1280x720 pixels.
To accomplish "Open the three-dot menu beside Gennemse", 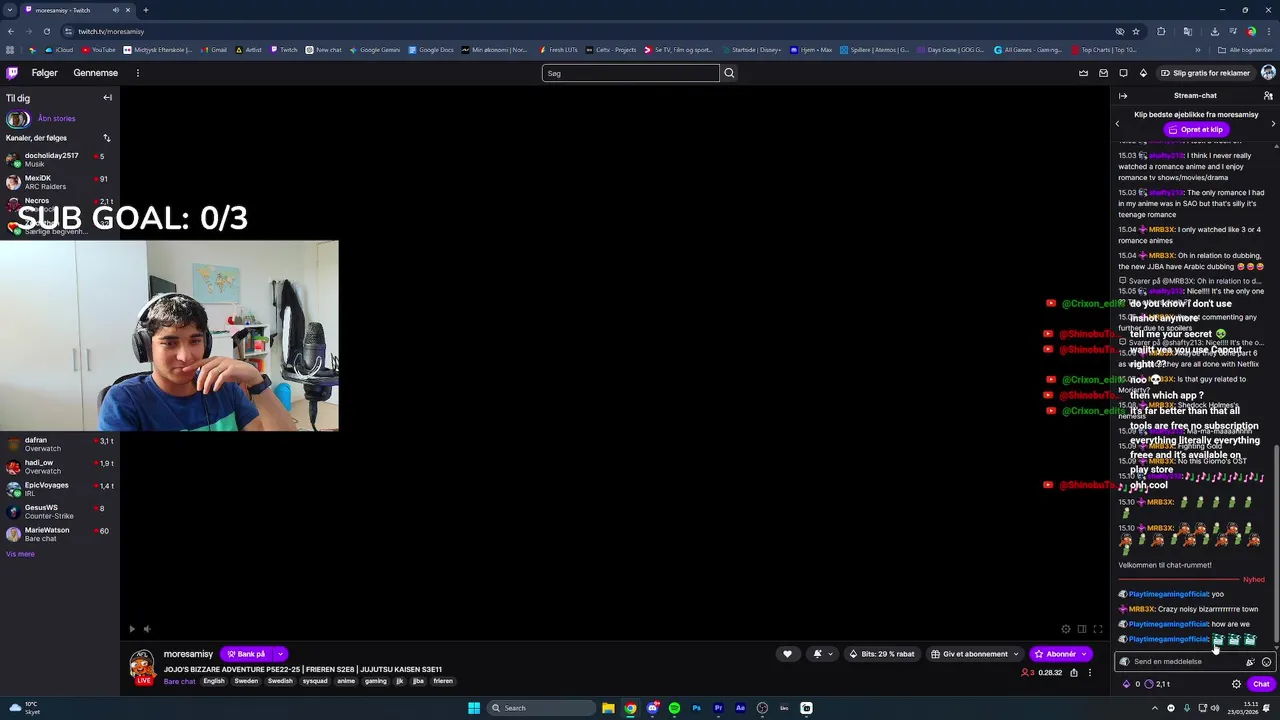I will pos(138,73).
